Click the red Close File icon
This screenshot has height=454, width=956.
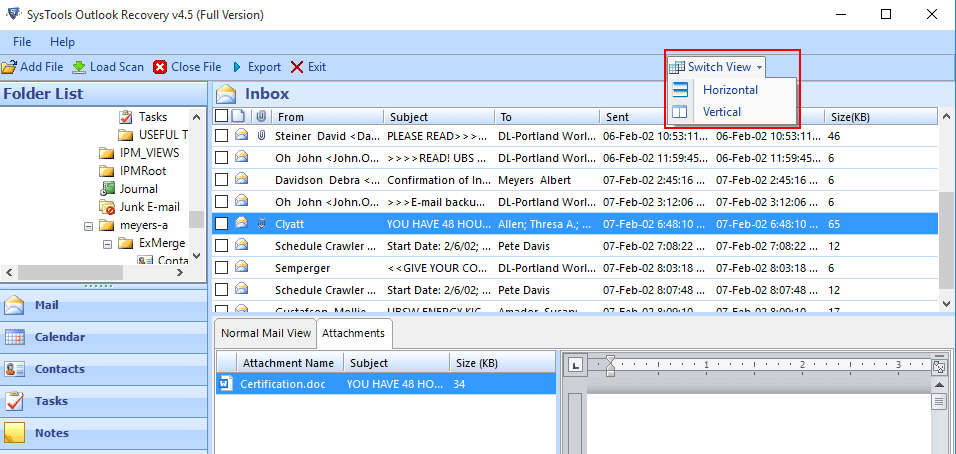(161, 67)
